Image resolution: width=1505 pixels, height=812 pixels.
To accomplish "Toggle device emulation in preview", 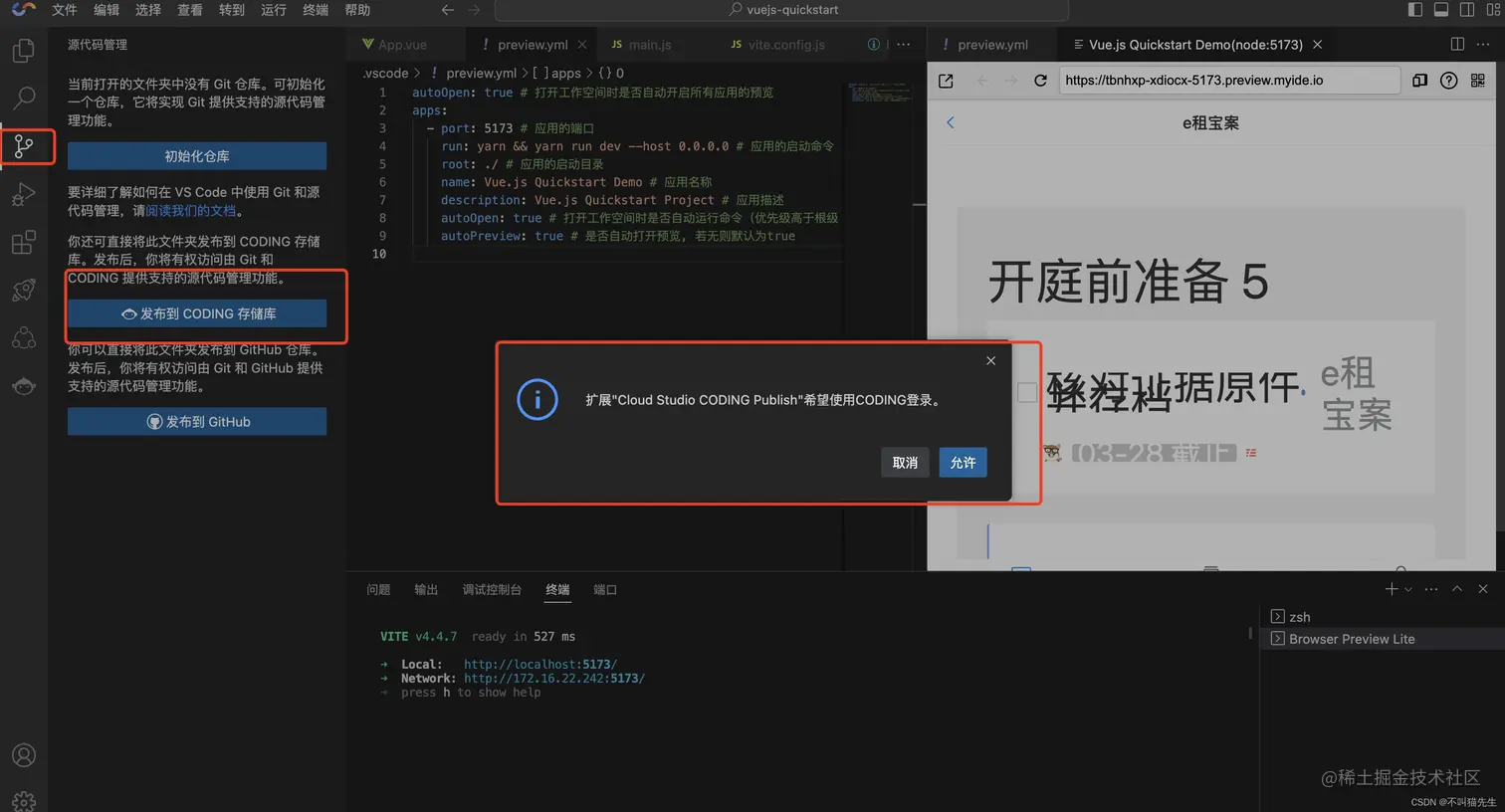I will pyautogui.click(x=1420, y=81).
